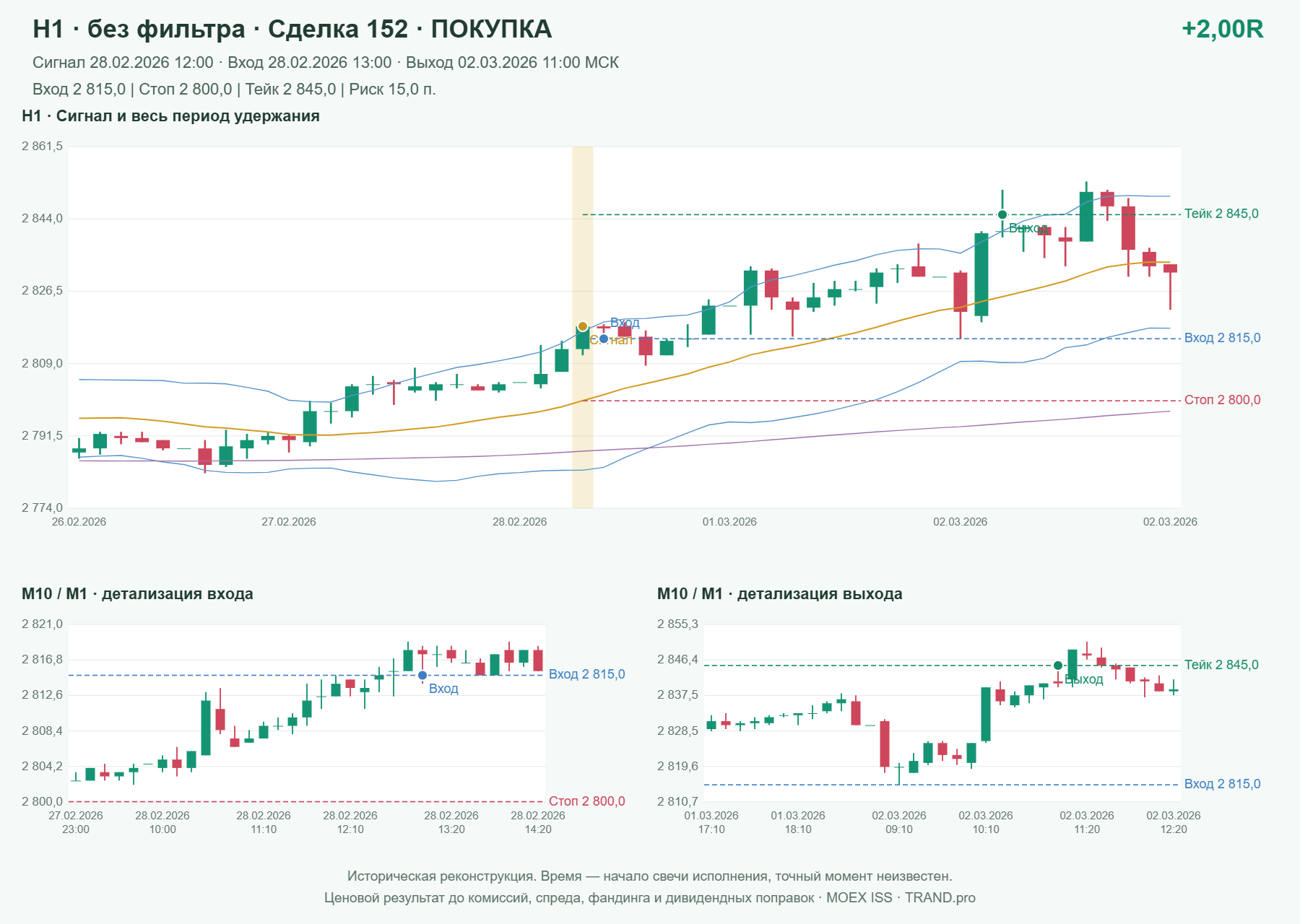The image size is (1300, 924).
Task: Click the '01.03.2026 17:10' time label
Action: (x=711, y=822)
